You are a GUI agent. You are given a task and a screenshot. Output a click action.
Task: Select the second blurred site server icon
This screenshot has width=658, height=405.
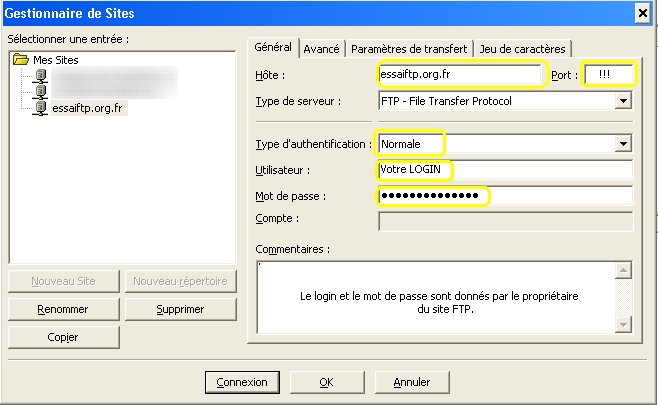point(40,91)
